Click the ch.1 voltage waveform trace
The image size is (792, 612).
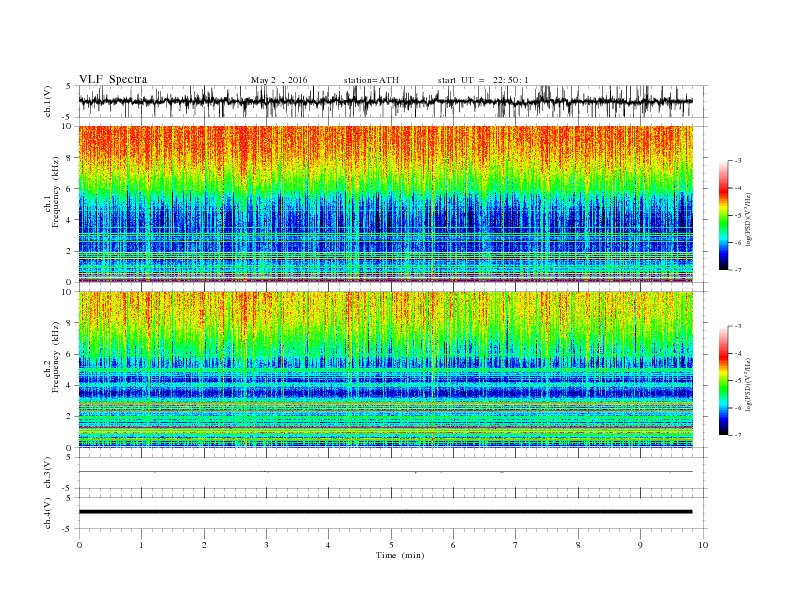coord(385,101)
